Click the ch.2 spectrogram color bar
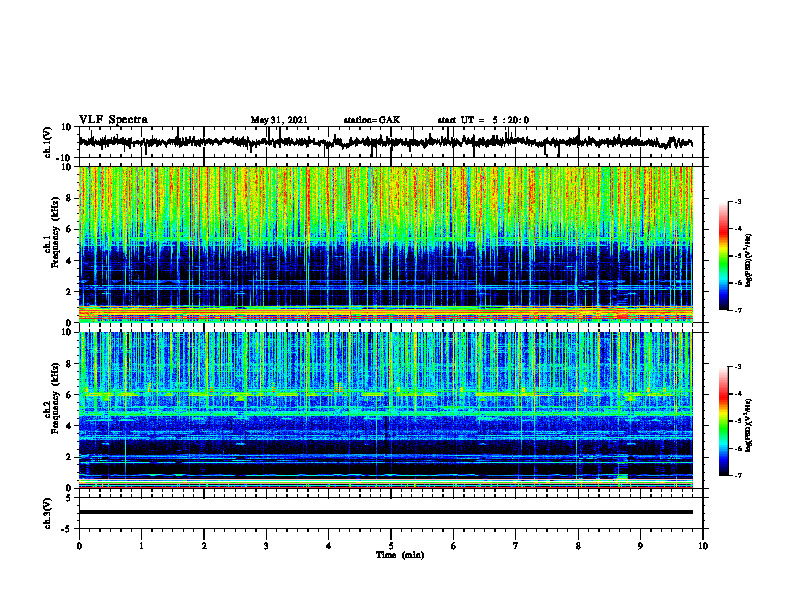The image size is (792, 612). click(x=723, y=421)
